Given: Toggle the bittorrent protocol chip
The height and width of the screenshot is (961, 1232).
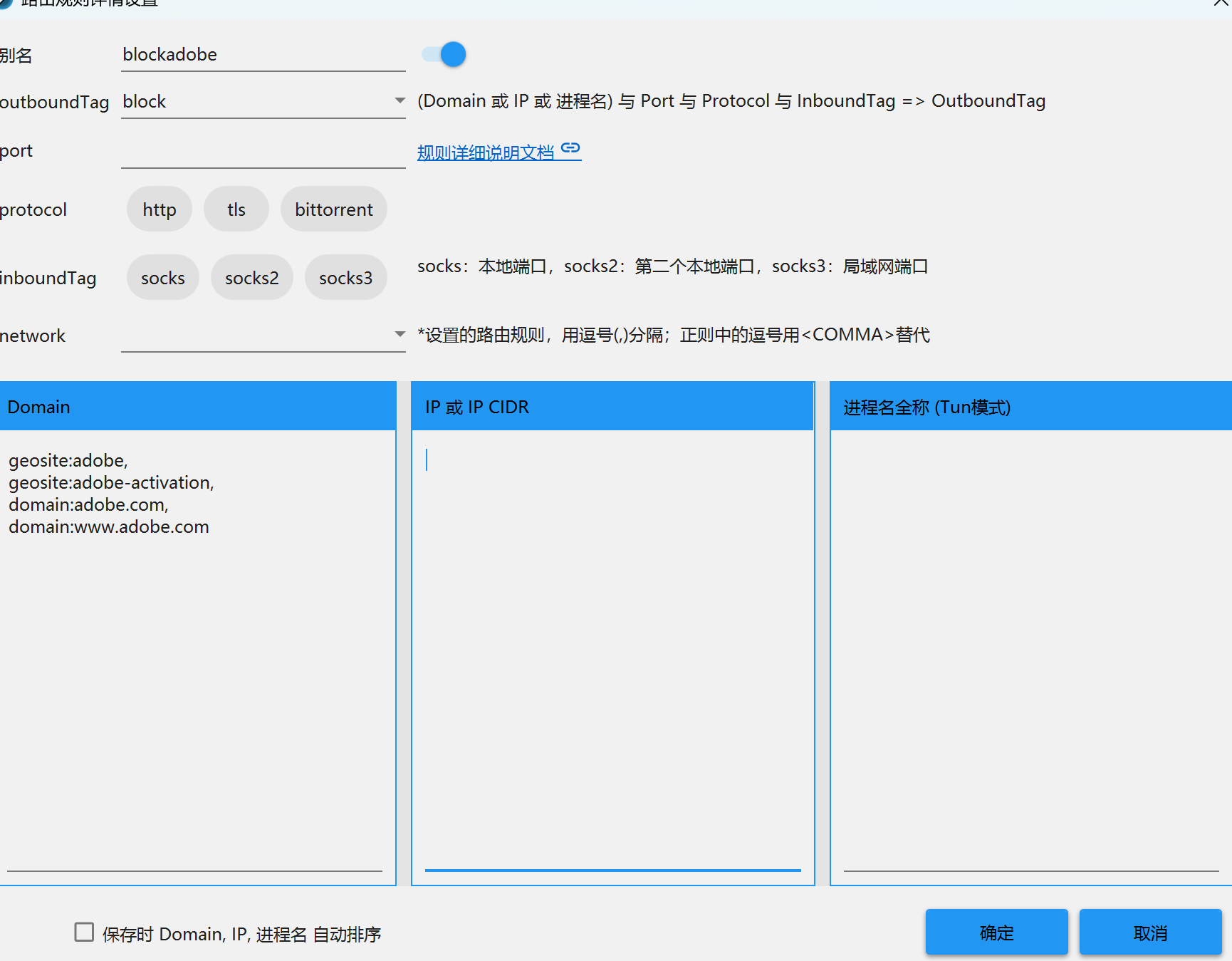Looking at the screenshot, I should click(333, 209).
